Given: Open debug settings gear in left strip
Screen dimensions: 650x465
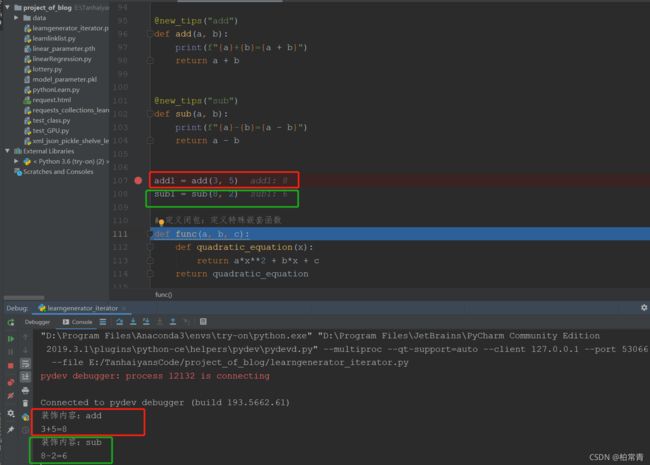Looking at the screenshot, I should coord(11,413).
